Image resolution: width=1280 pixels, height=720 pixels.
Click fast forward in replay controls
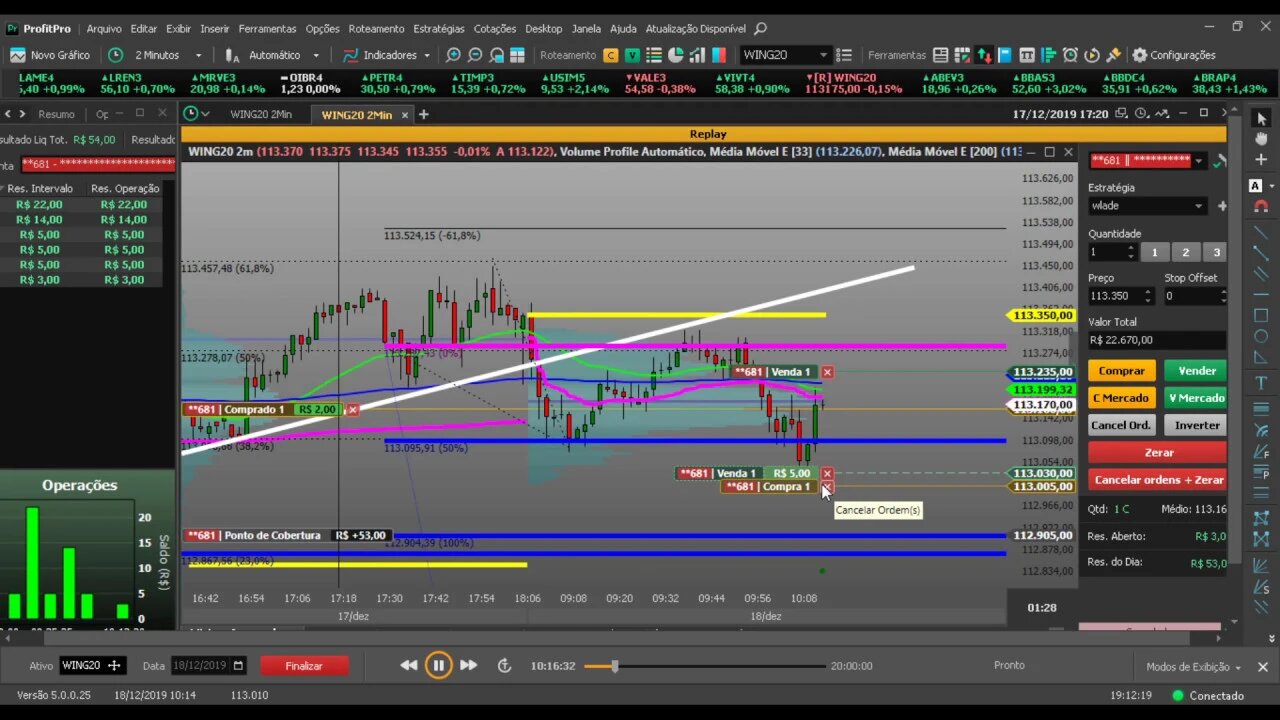468,665
